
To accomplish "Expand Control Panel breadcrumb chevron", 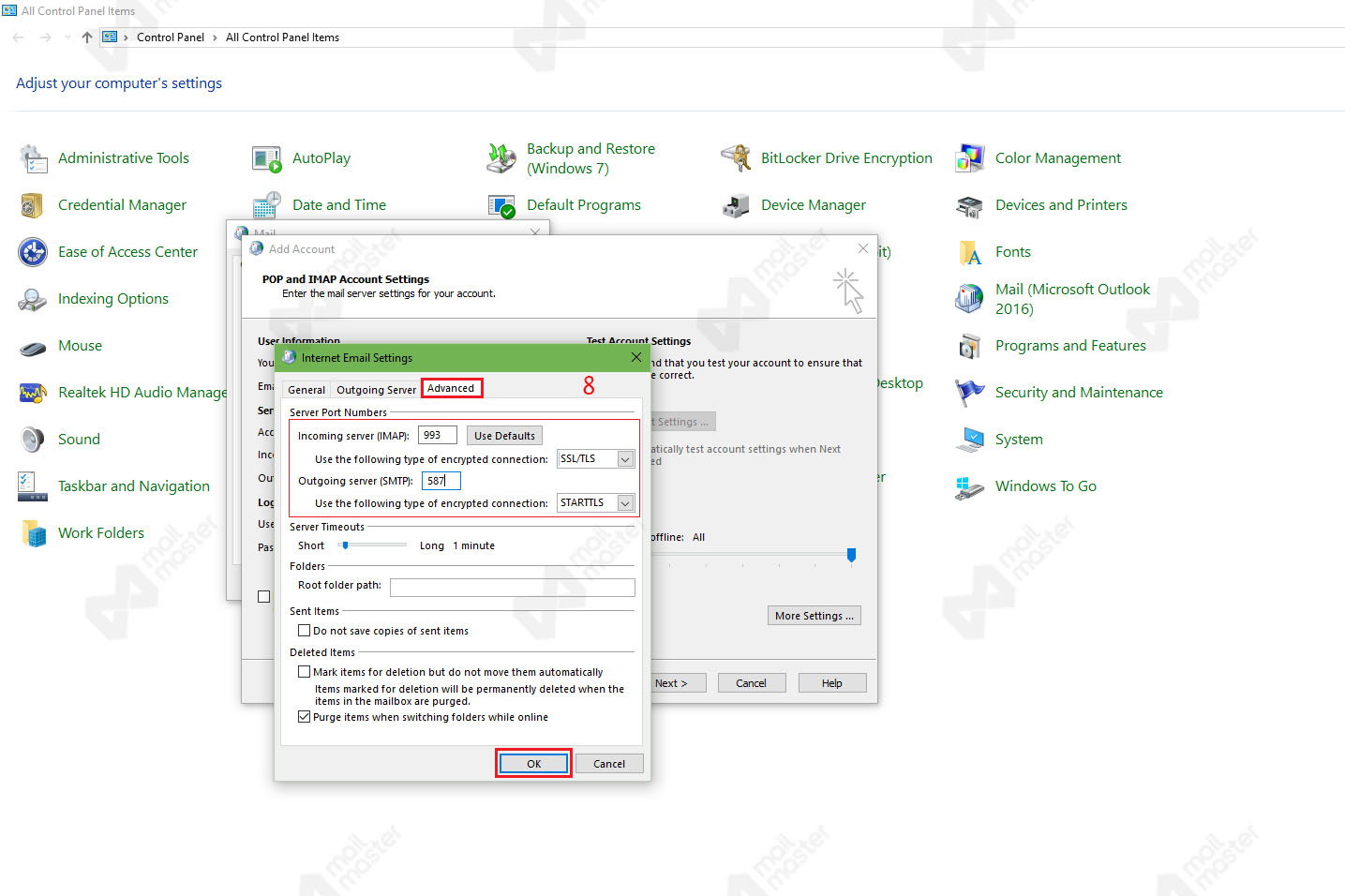I will 215,37.
